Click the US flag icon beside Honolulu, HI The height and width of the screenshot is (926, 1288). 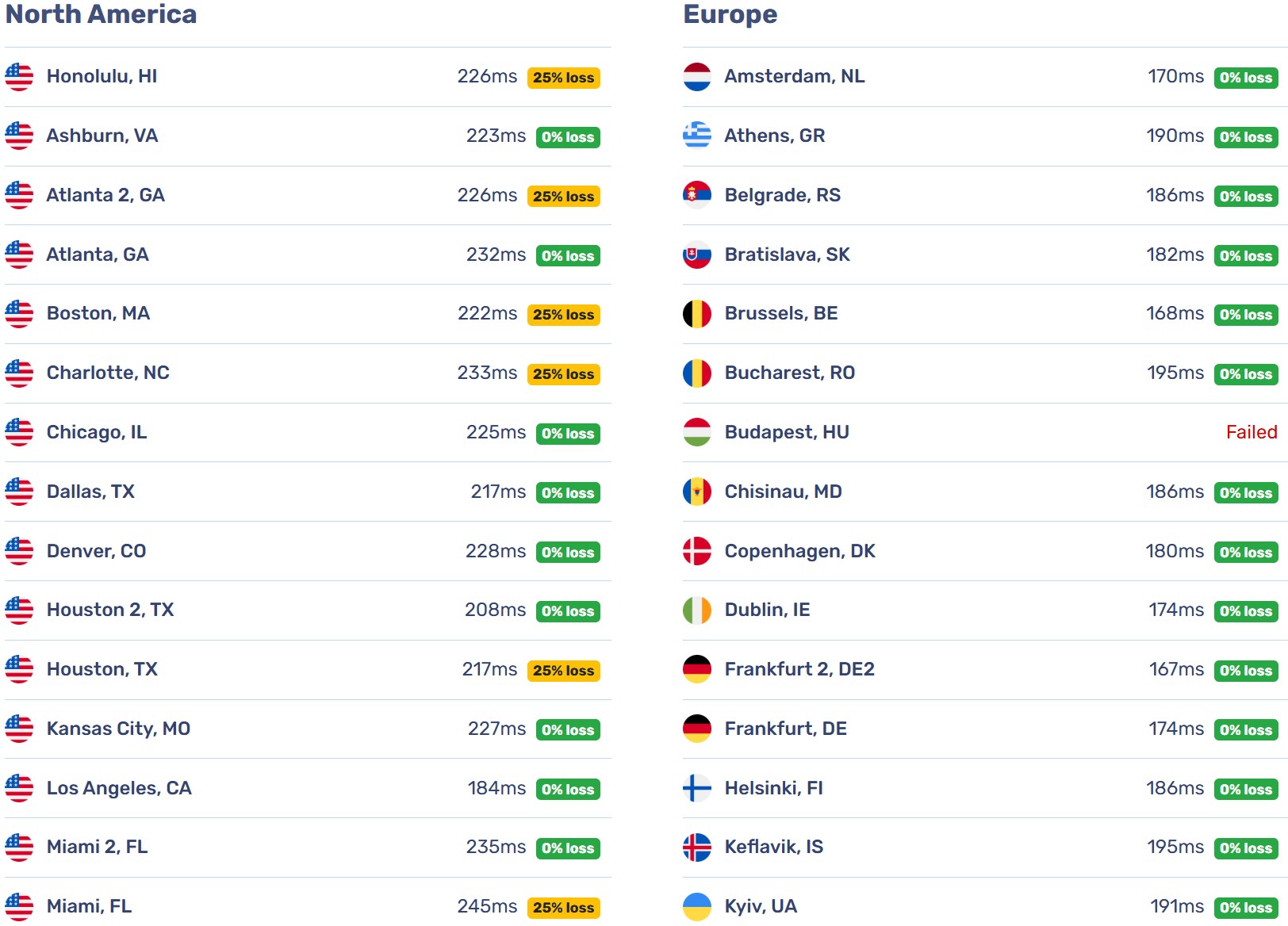pos(19,77)
